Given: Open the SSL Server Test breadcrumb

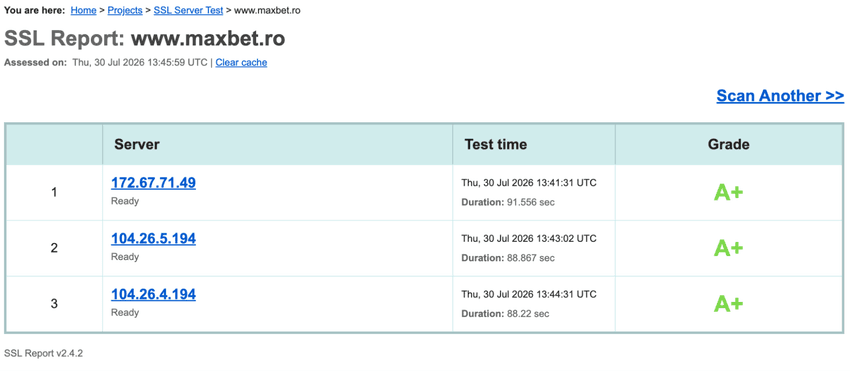Looking at the screenshot, I should 188,10.
